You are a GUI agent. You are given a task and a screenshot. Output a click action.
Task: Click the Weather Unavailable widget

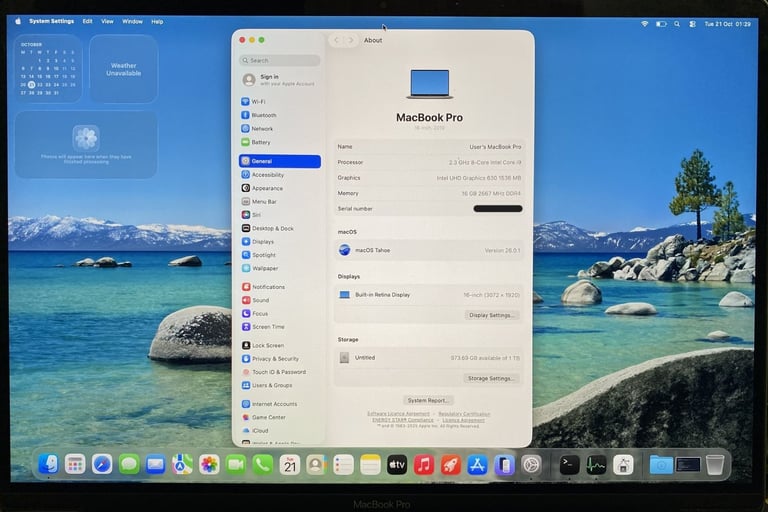pos(123,69)
